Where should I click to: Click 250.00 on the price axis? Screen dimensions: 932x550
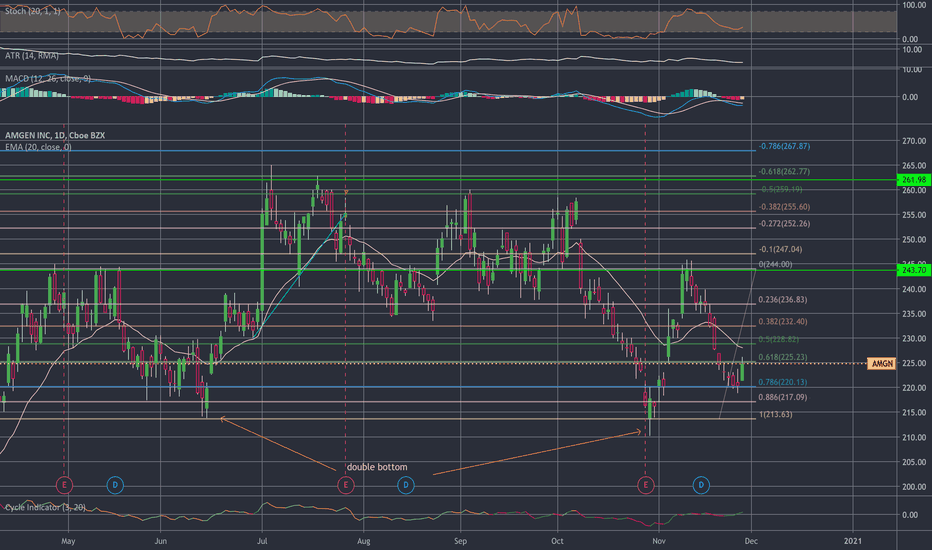tap(914, 240)
